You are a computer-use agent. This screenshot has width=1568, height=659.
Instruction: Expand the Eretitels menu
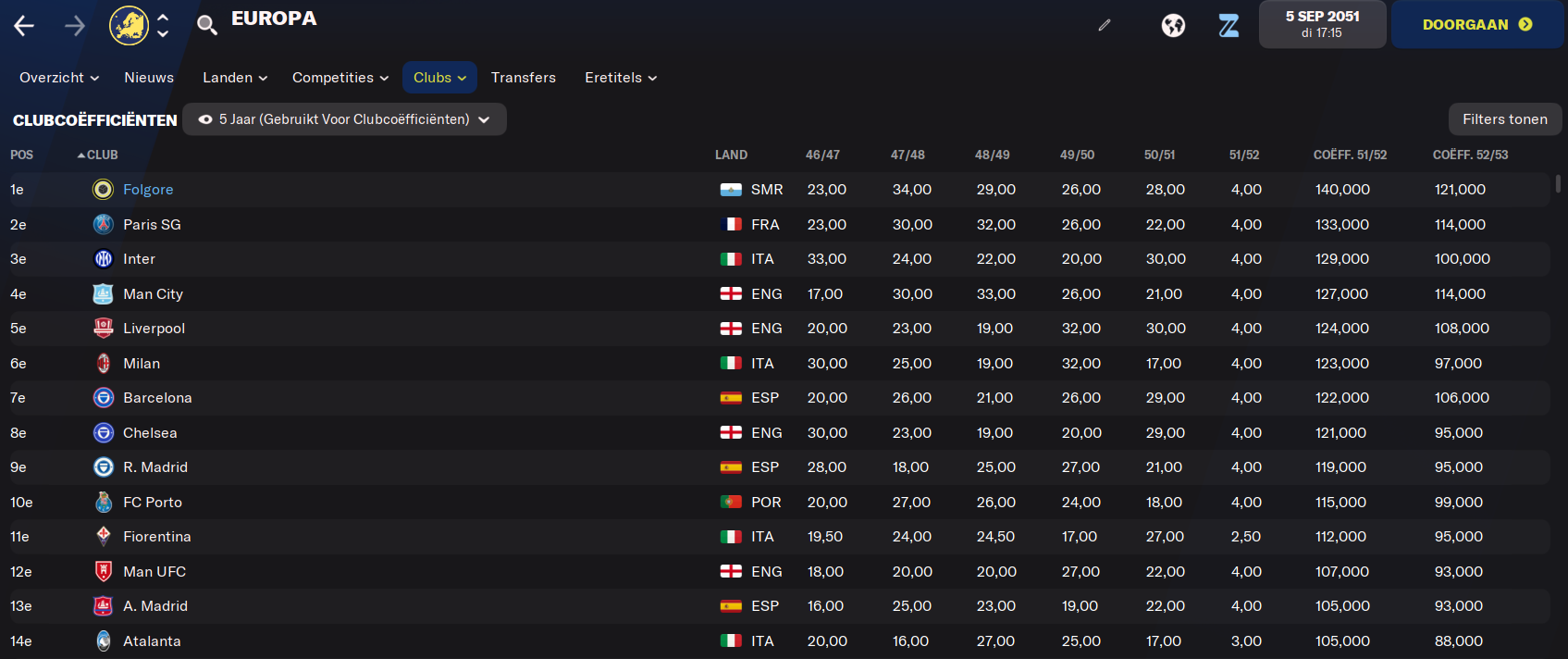click(x=621, y=78)
